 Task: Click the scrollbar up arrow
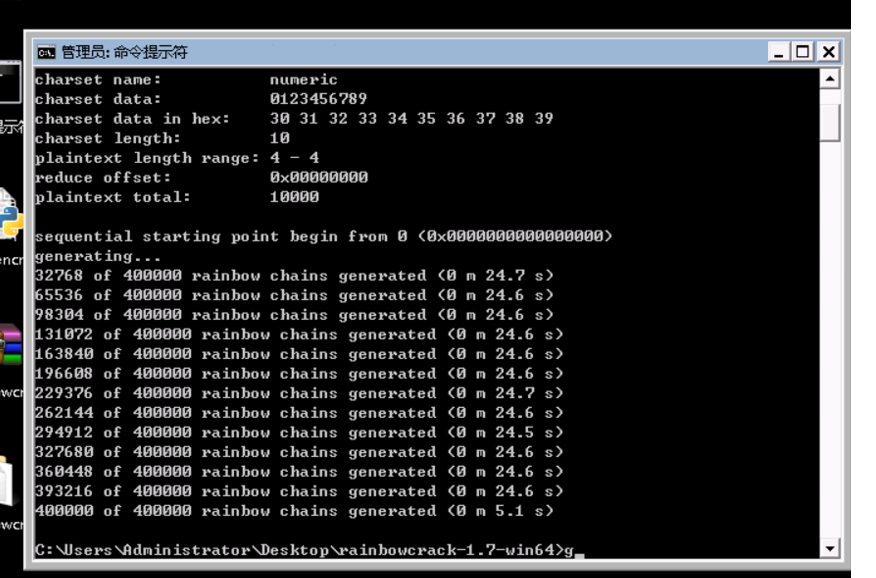pos(830,79)
